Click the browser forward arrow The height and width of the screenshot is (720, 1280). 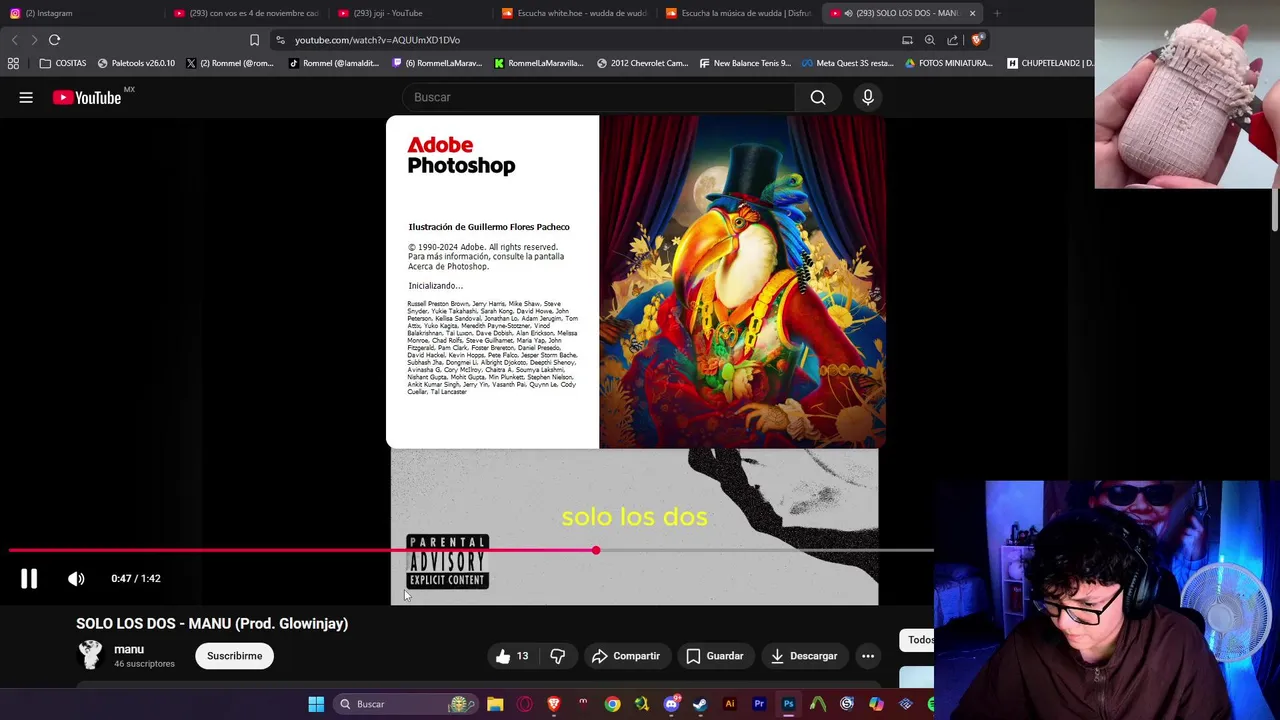tap(34, 40)
